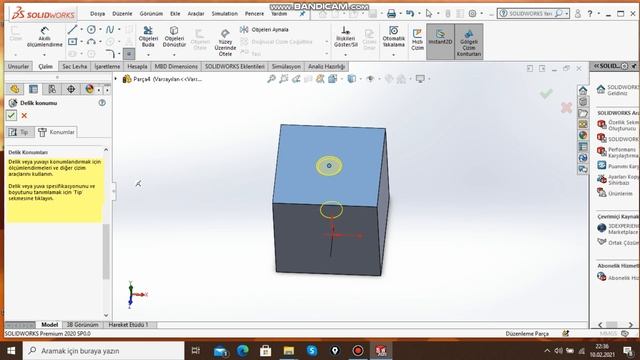Open the ConfigurationManager tab
This screenshot has height=360, width=640.
[52, 89]
